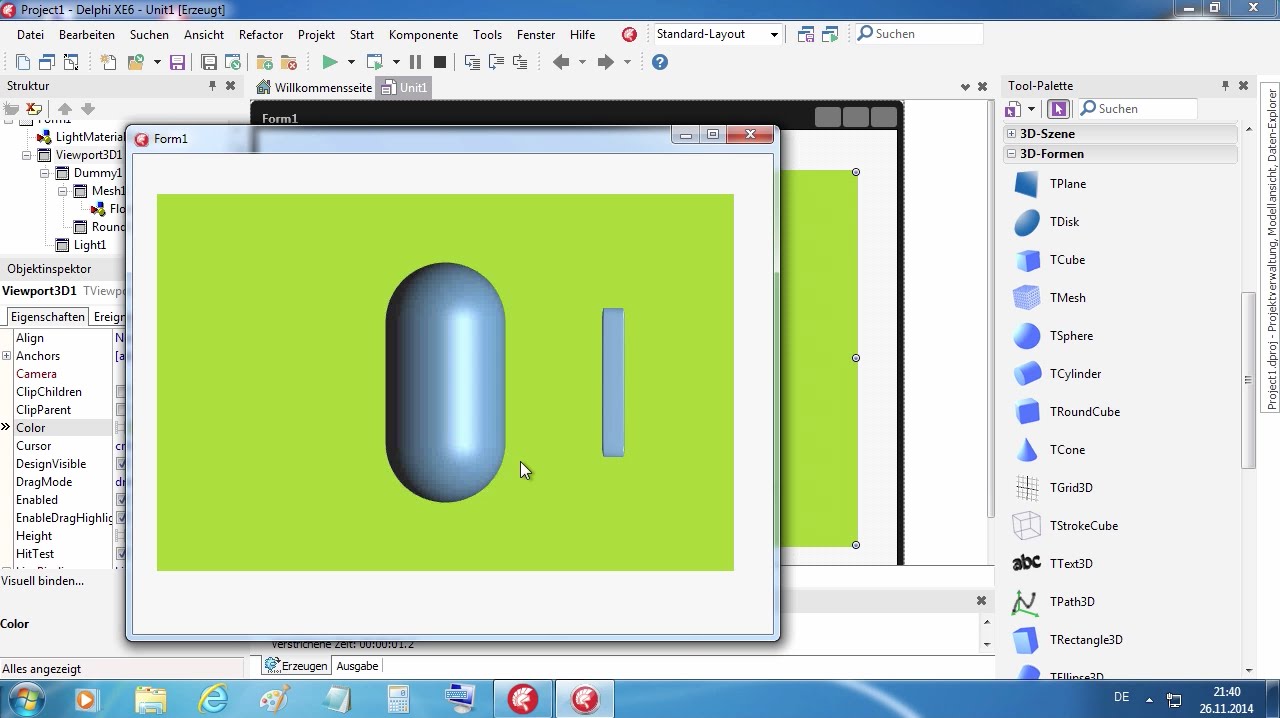Open the Standard-Layout dropdown
The height and width of the screenshot is (718, 1280).
pos(774,34)
